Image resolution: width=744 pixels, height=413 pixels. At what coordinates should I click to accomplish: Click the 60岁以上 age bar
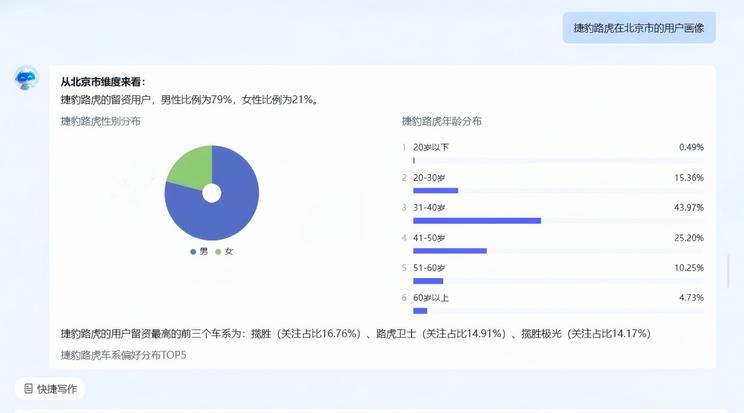click(420, 311)
